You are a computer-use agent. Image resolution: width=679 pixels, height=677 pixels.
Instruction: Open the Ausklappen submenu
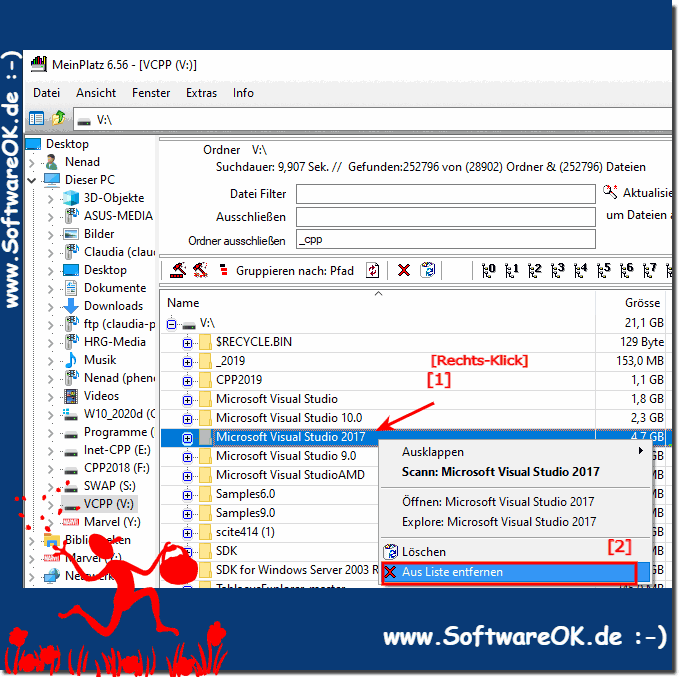point(515,452)
